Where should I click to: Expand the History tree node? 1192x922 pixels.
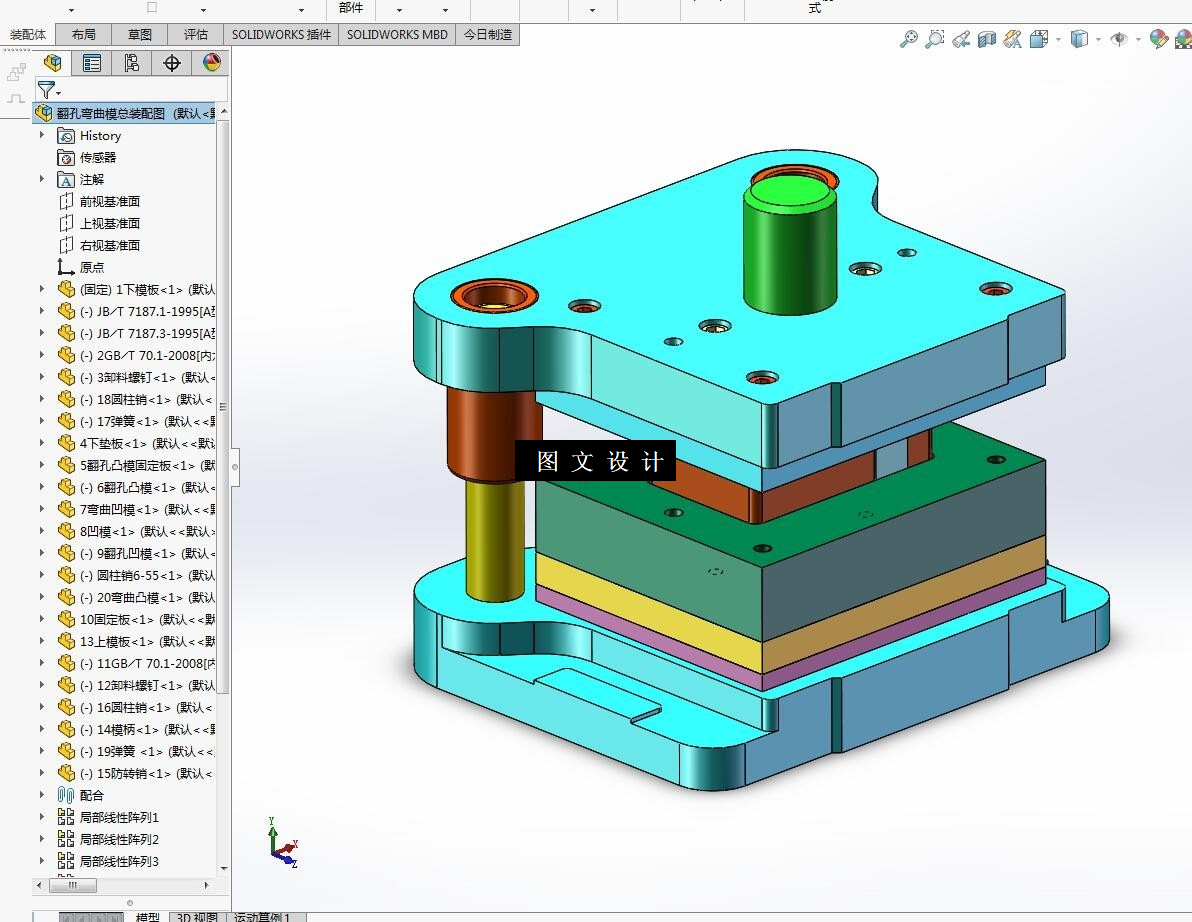(x=42, y=135)
